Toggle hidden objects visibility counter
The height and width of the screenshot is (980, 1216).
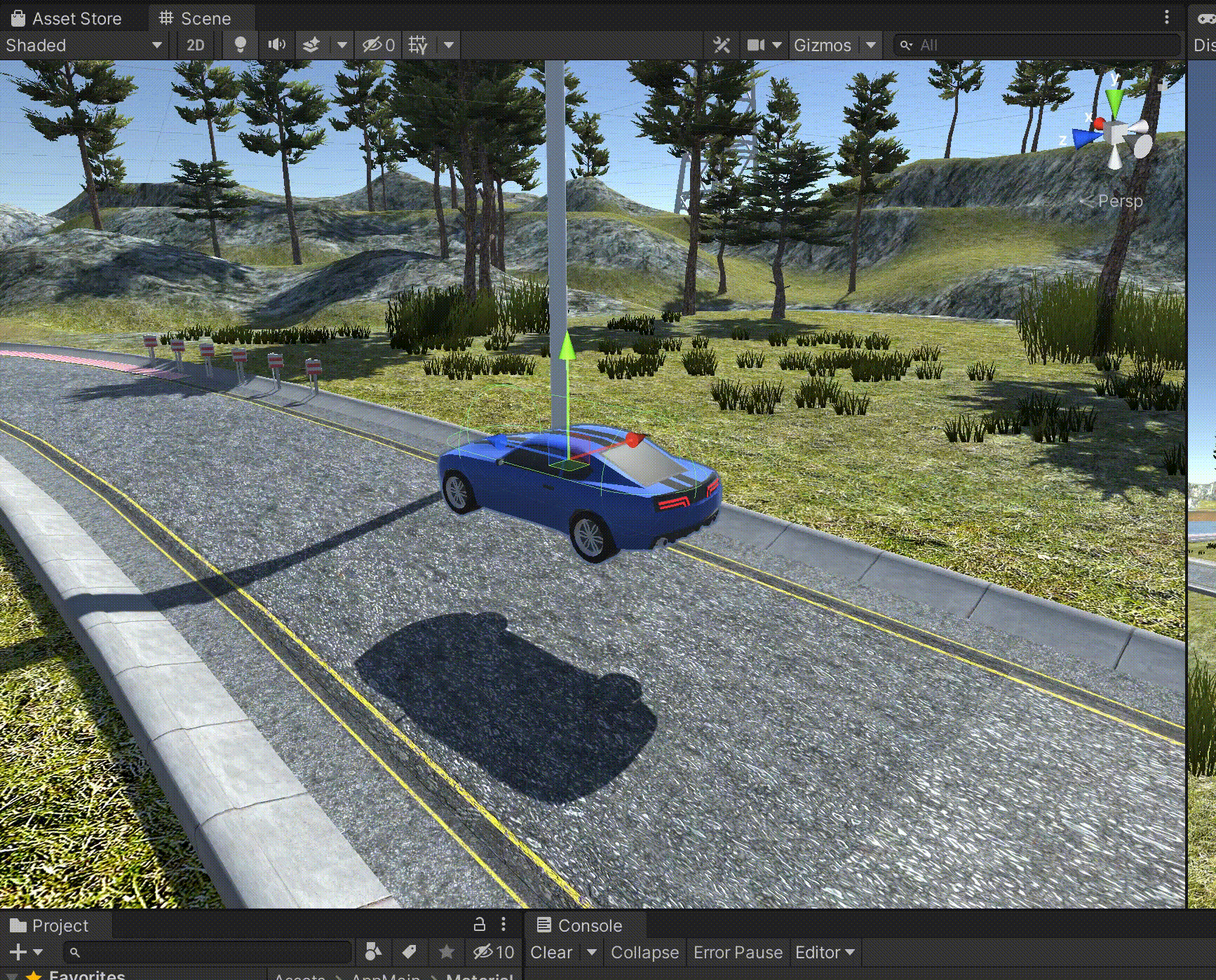point(378,46)
